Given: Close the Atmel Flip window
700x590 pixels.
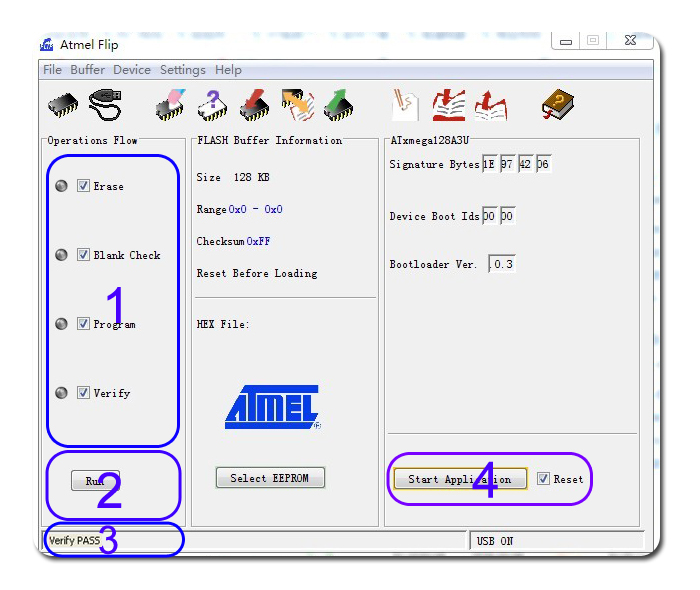Looking at the screenshot, I should coord(630,41).
